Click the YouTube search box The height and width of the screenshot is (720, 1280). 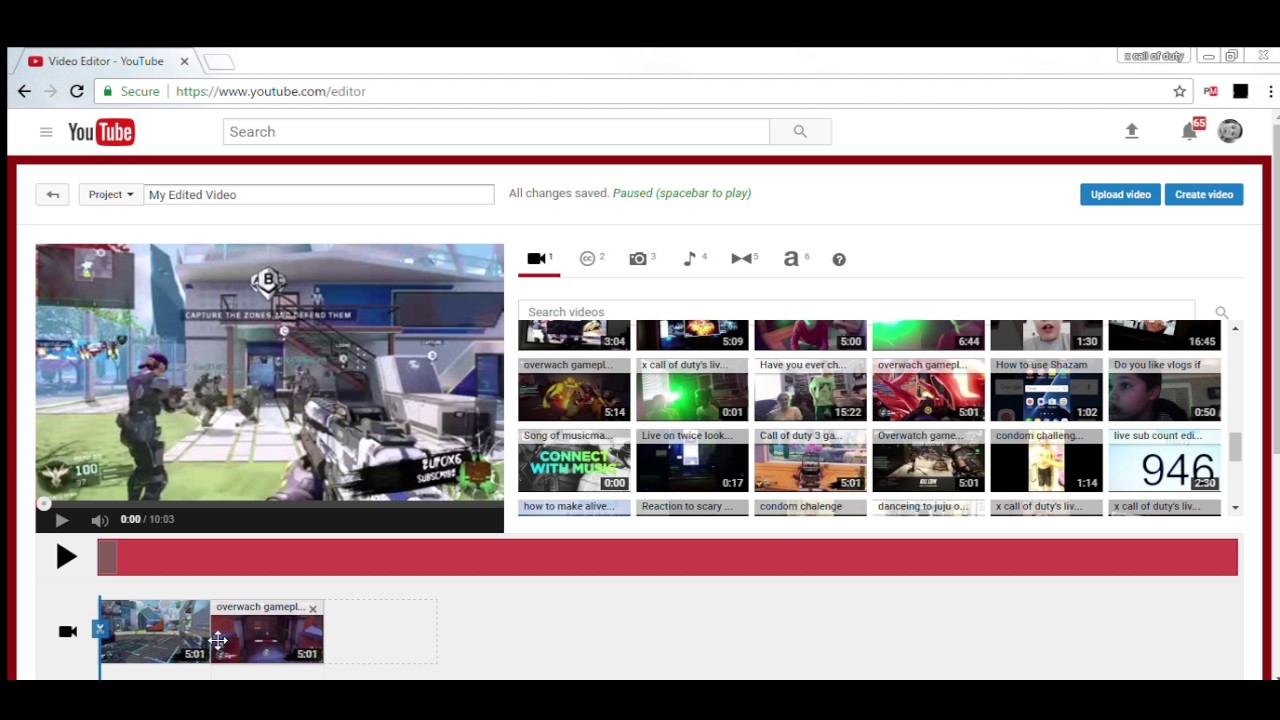(x=496, y=132)
